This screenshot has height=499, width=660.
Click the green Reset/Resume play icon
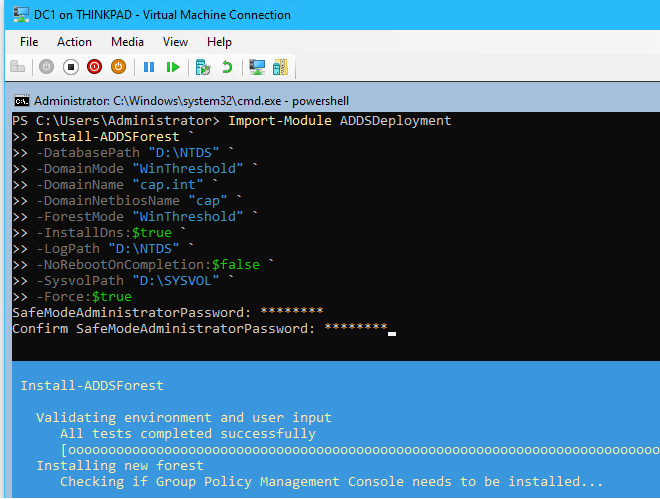(x=173, y=67)
